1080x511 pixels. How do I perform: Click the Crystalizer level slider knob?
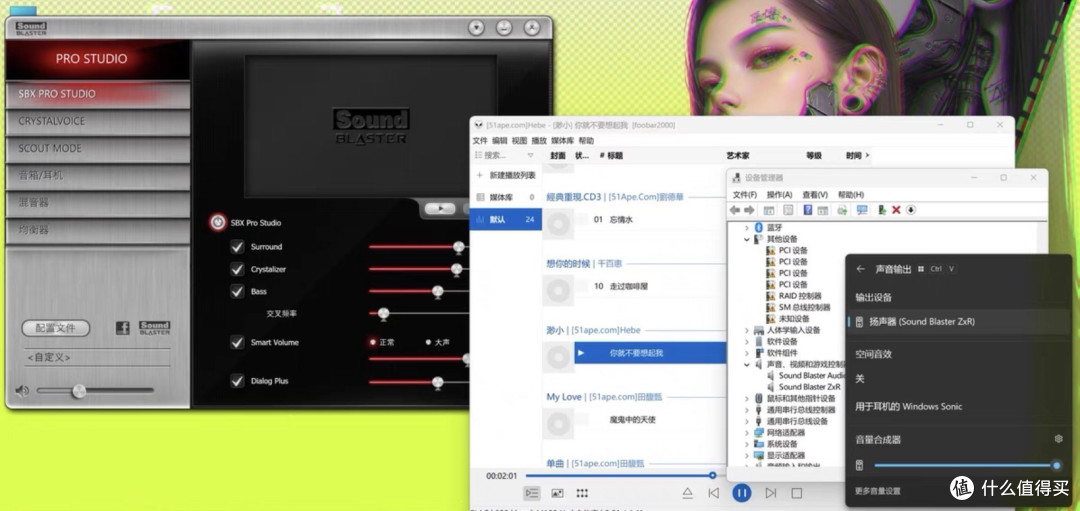pos(456,270)
